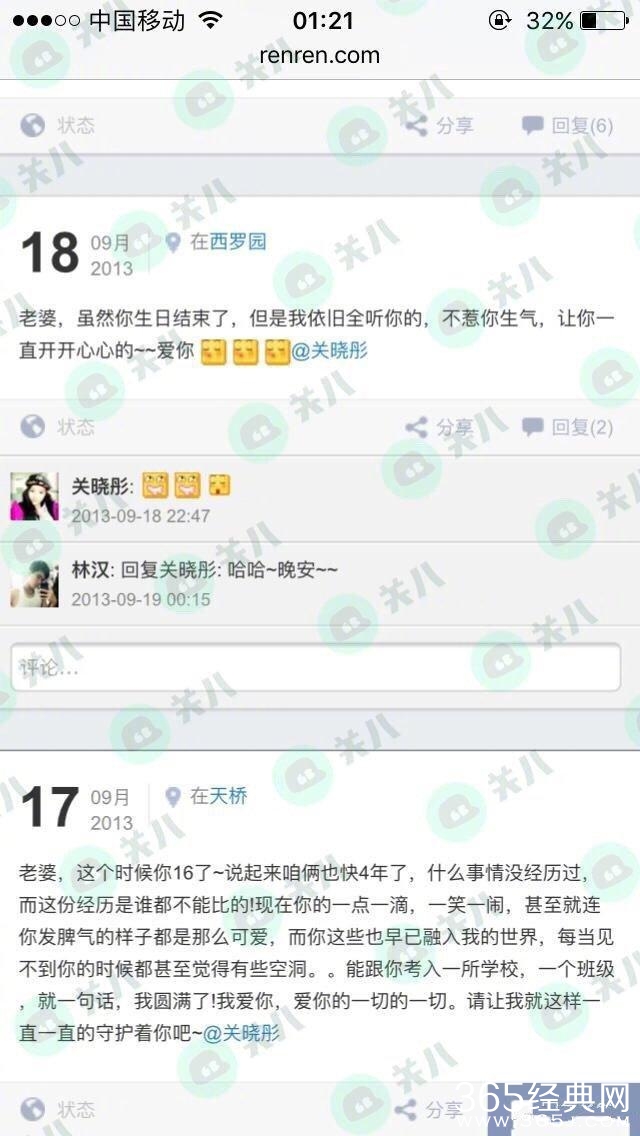This screenshot has width=640, height=1136.
Task: Open the 天桥 location link
Action: [228, 797]
